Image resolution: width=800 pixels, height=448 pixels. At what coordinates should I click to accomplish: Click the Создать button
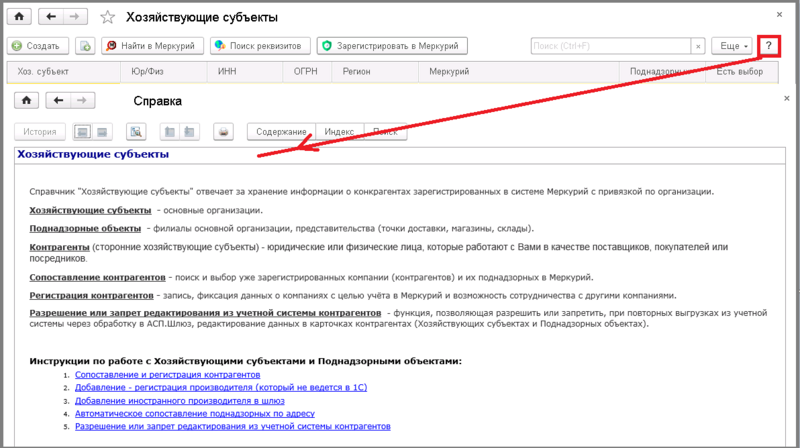click(x=37, y=46)
